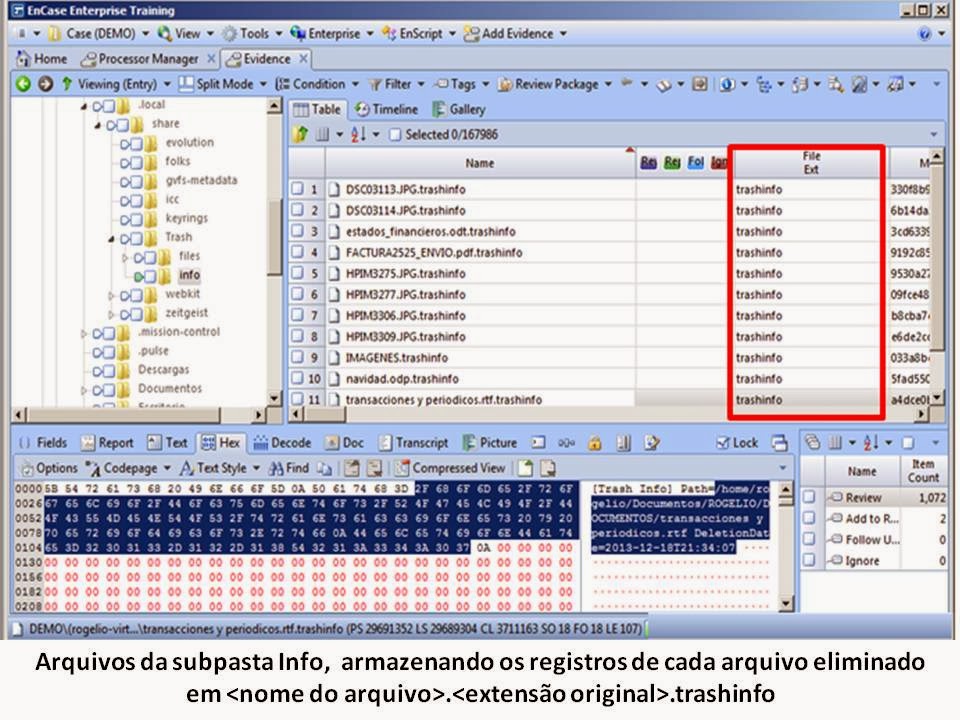Click the dark Forward navigation arrow
Viewport: 960px width, 720px height.
(x=45, y=84)
